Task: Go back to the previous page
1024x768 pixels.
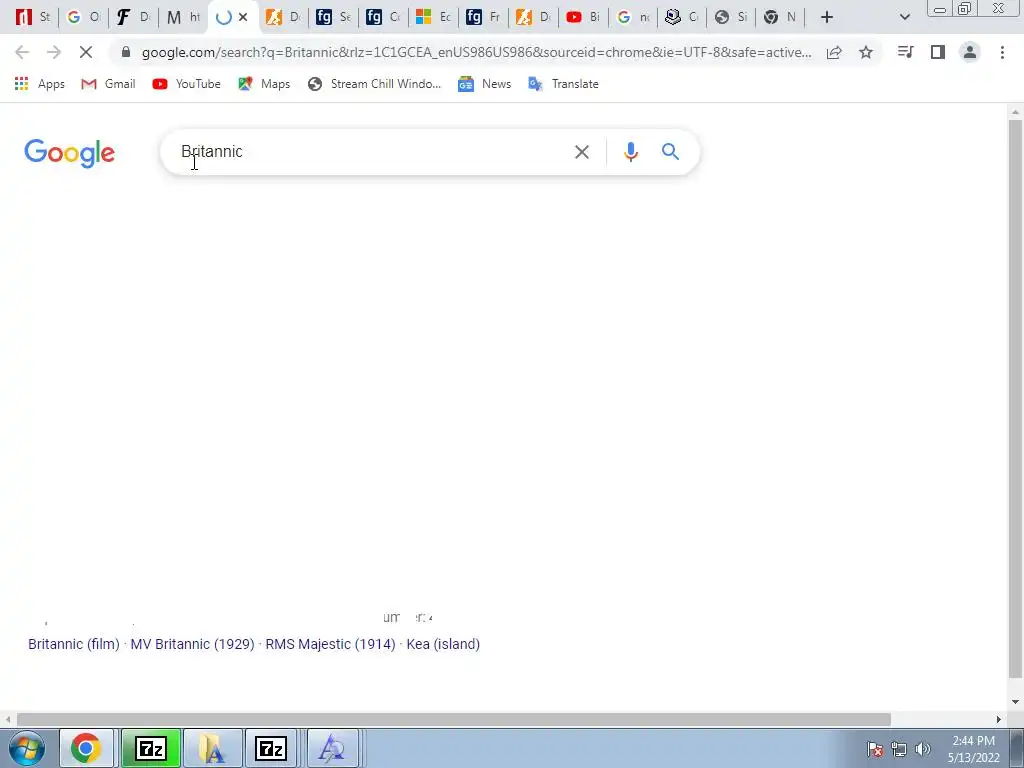Action: [x=22, y=52]
